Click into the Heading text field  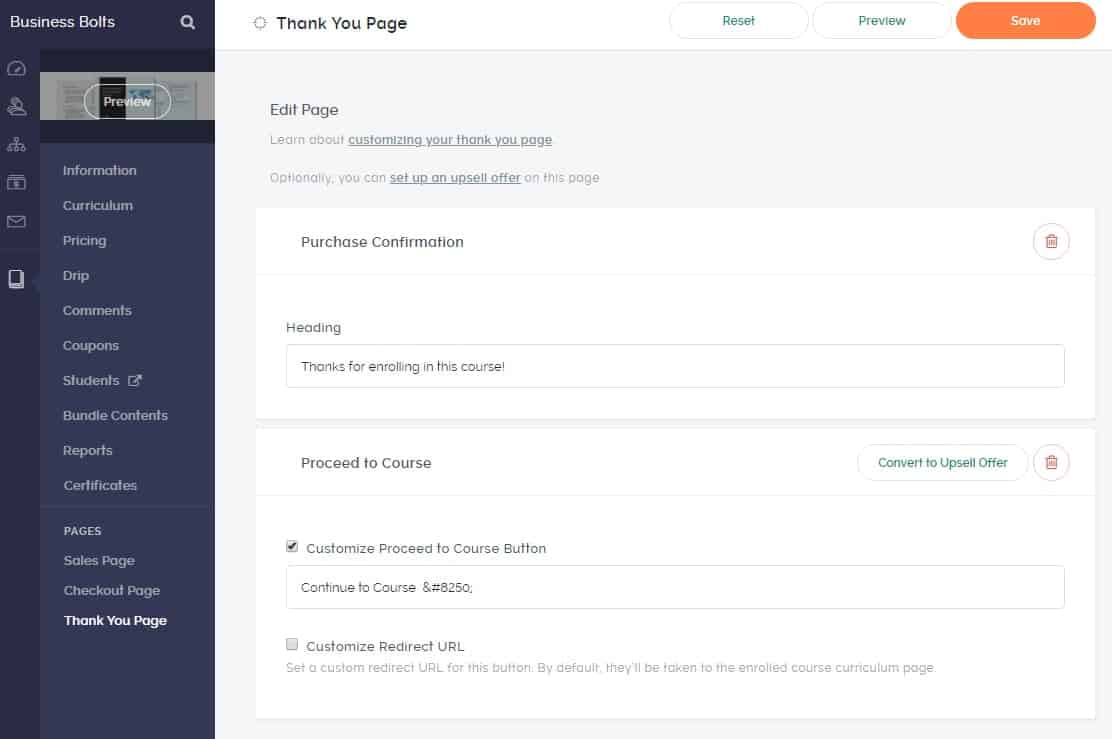click(674, 367)
